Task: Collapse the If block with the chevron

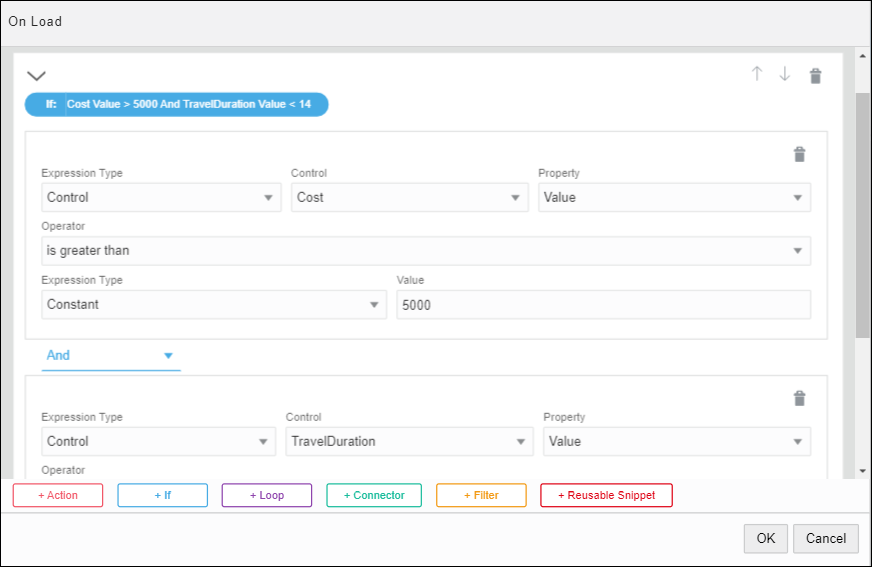Action: (36, 76)
